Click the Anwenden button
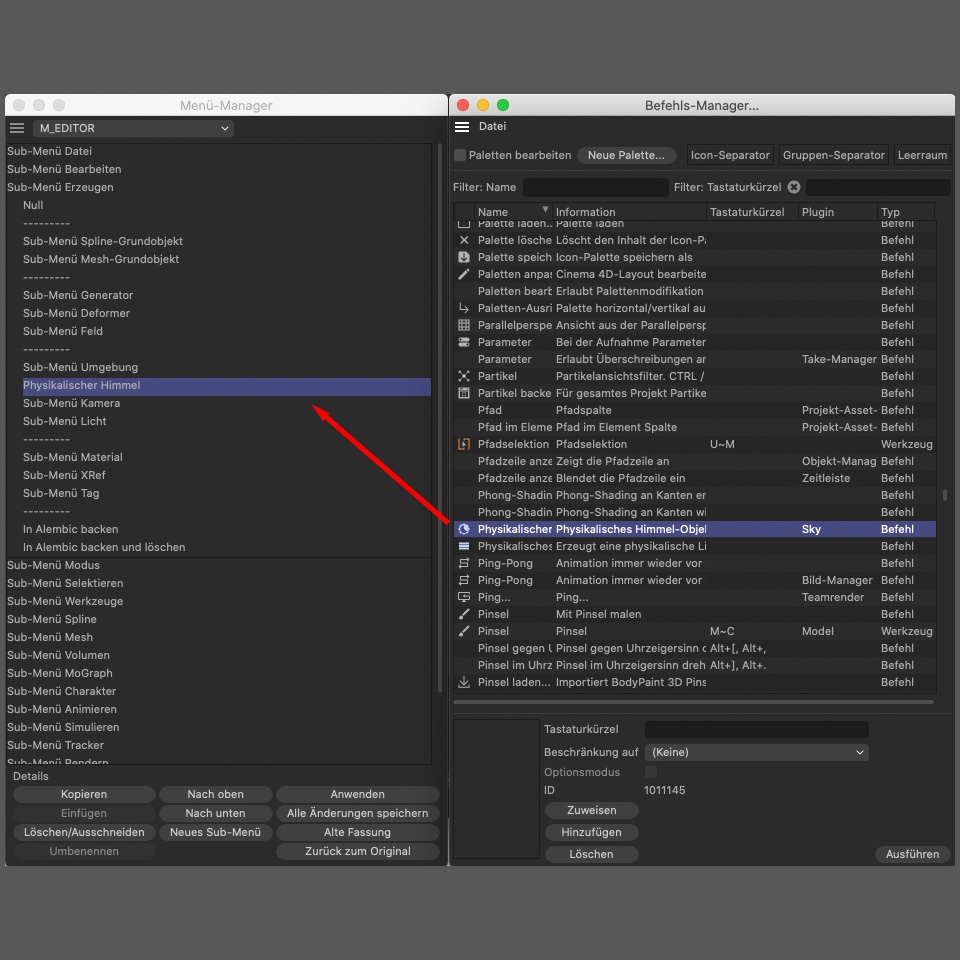960x960 pixels. [x=358, y=794]
